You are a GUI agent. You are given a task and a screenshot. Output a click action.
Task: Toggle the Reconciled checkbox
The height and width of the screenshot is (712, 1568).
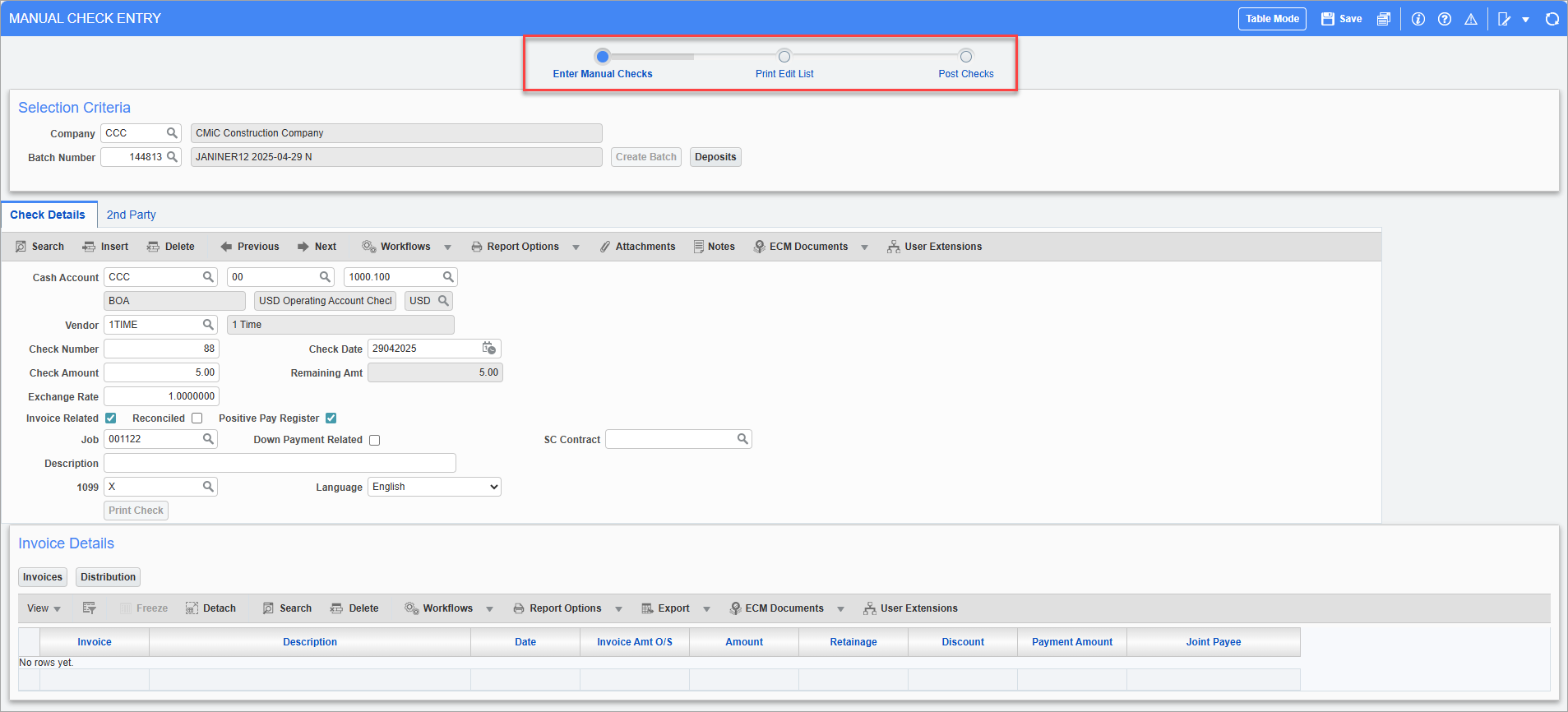tap(197, 418)
